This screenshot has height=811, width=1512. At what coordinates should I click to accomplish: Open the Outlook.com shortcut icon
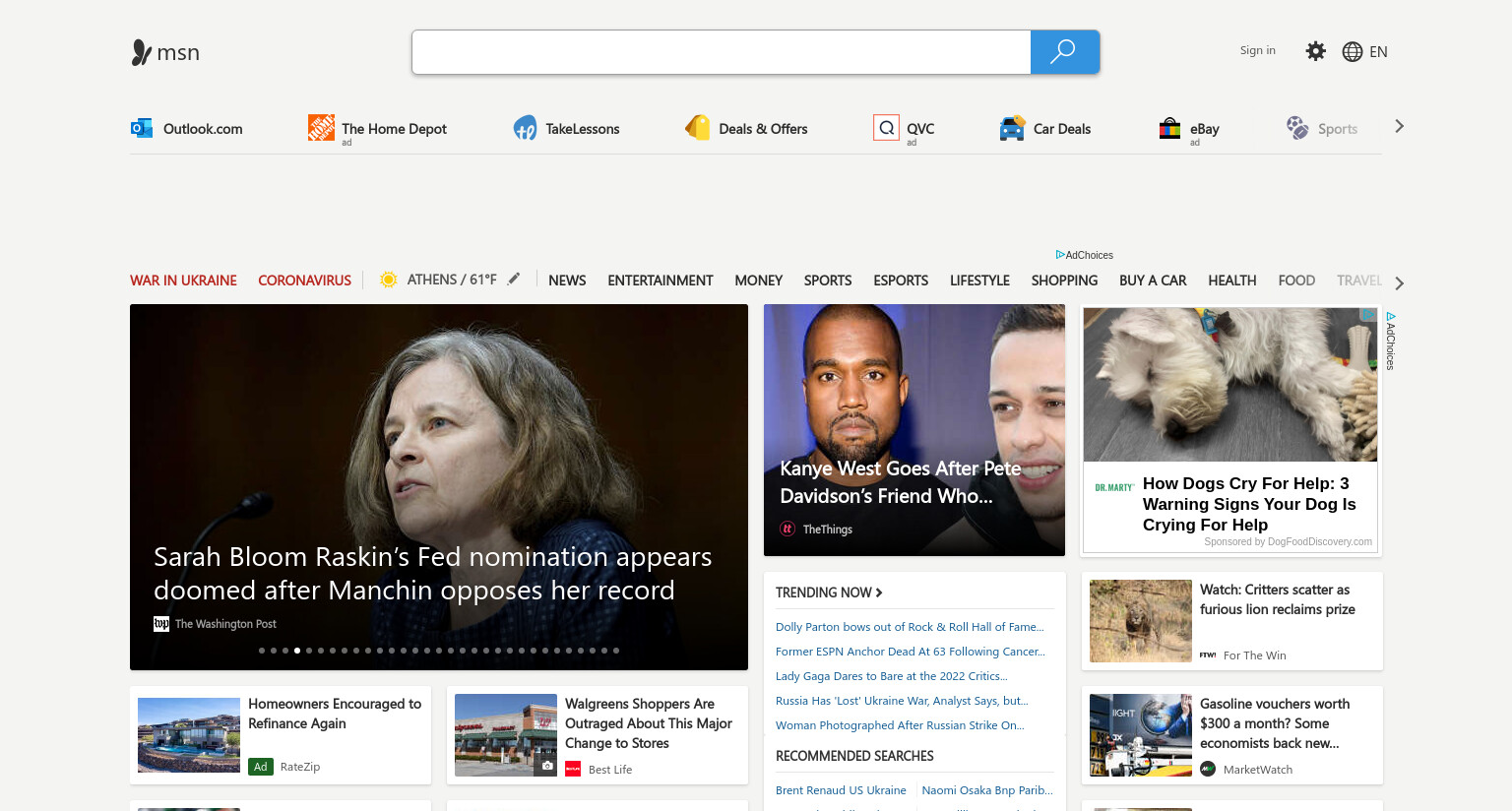coord(142,128)
